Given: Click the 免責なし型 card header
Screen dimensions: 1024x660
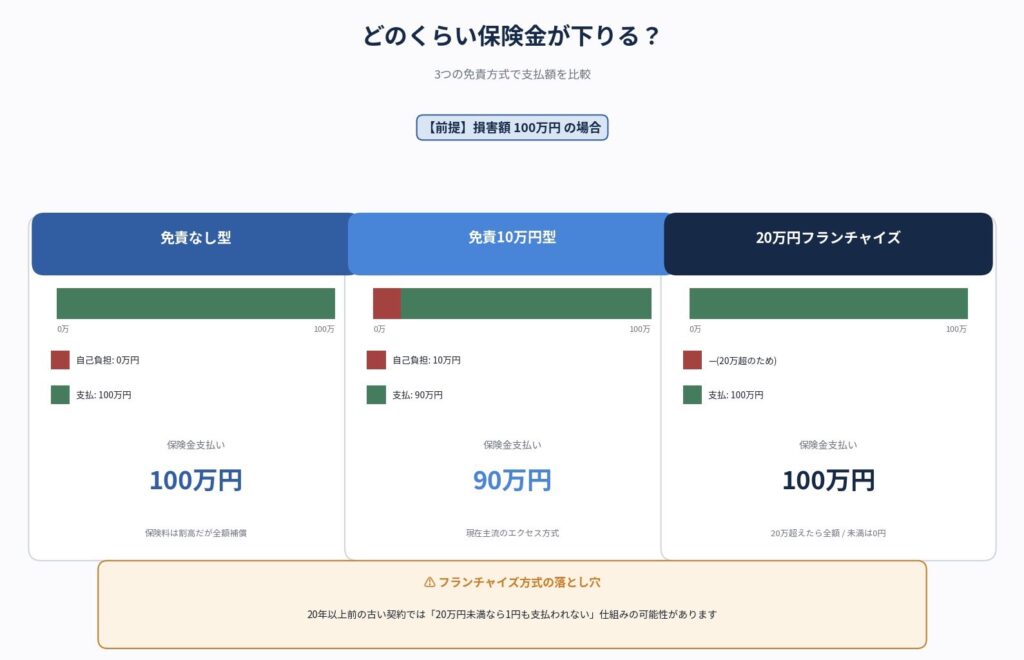Looking at the screenshot, I should click(193, 244).
